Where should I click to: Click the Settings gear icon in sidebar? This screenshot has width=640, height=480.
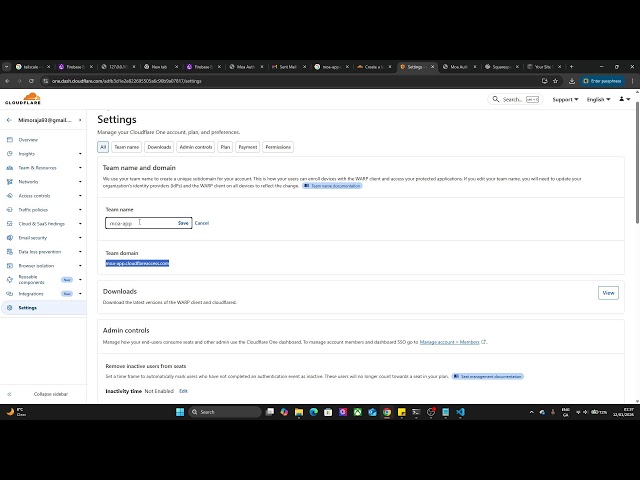[x=10, y=308]
